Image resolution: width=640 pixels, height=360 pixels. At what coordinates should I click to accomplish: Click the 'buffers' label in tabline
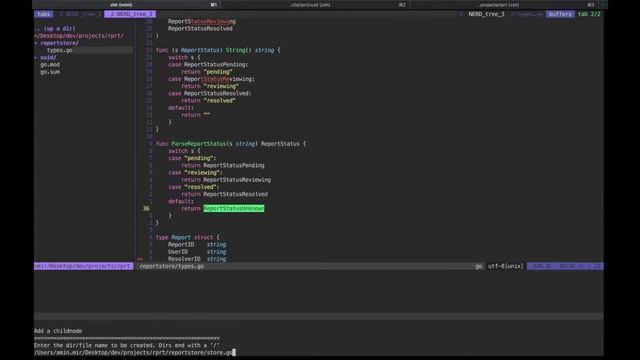(x=560, y=14)
